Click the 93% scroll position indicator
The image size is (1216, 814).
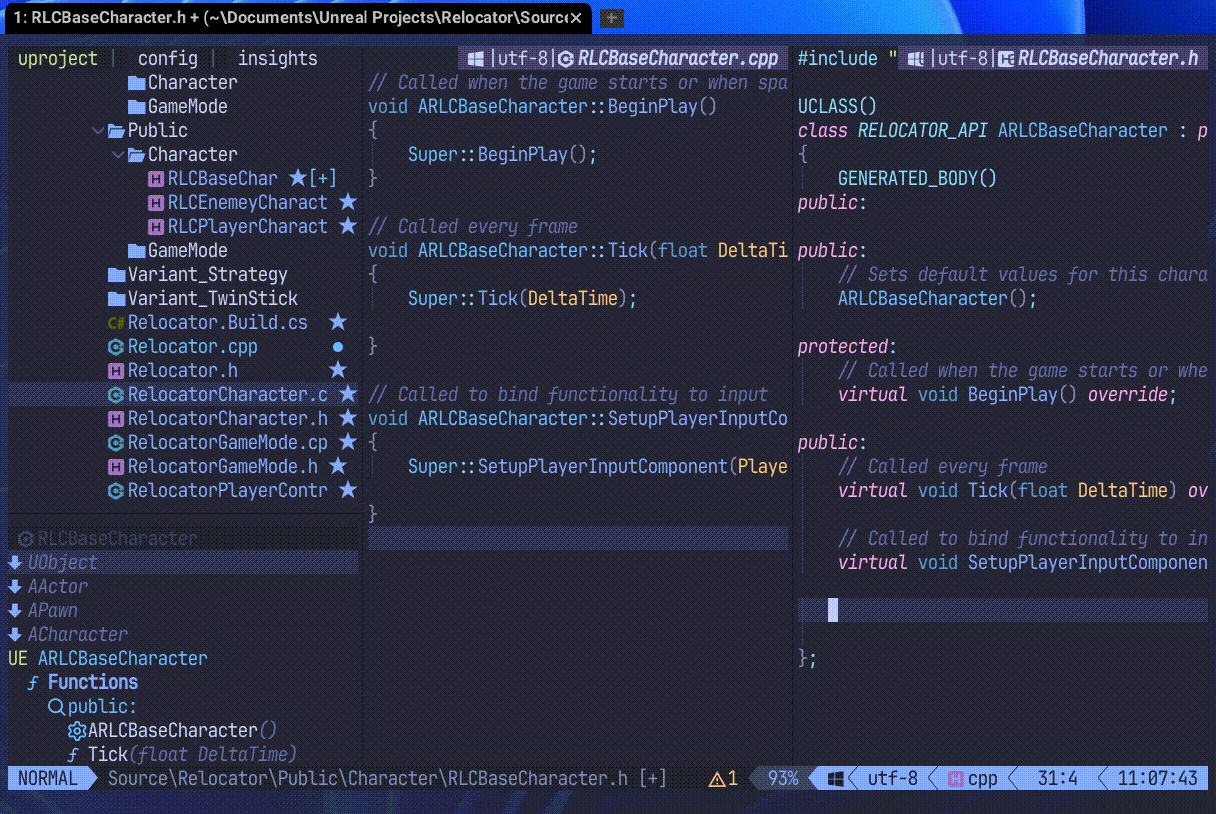tap(782, 778)
